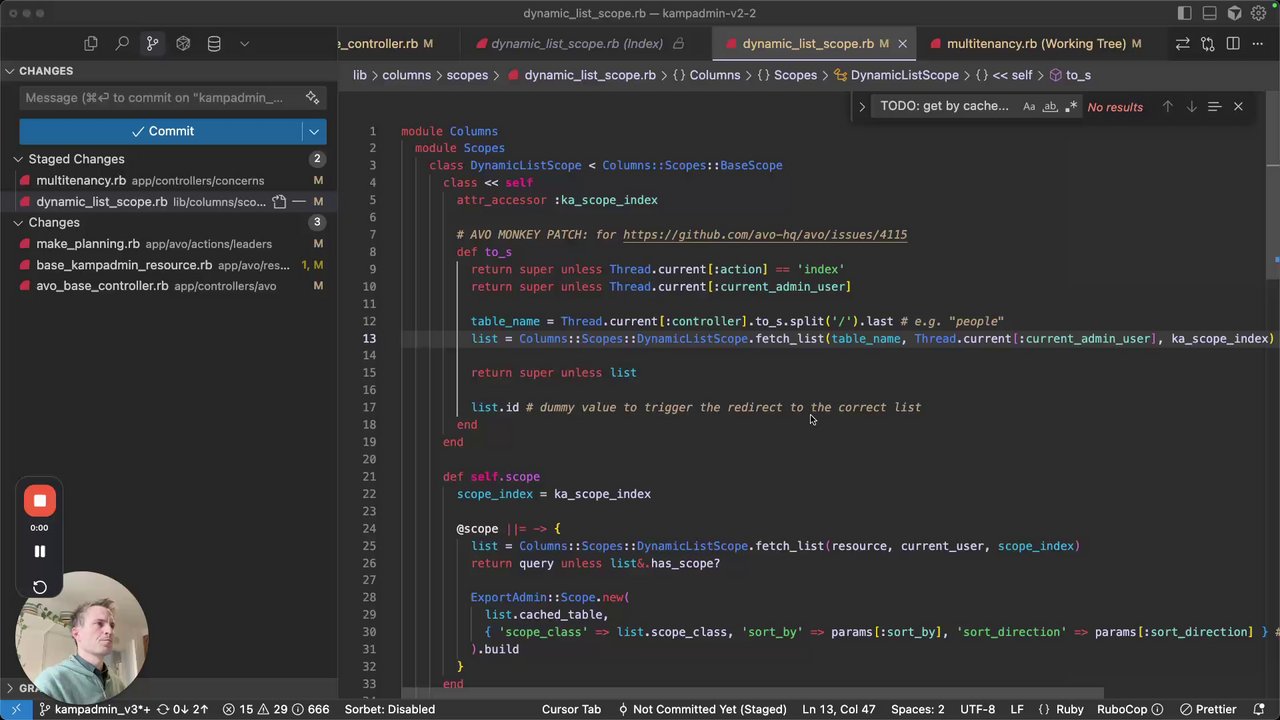Click the next match down arrow
The width and height of the screenshot is (1280, 720).
click(x=1191, y=106)
